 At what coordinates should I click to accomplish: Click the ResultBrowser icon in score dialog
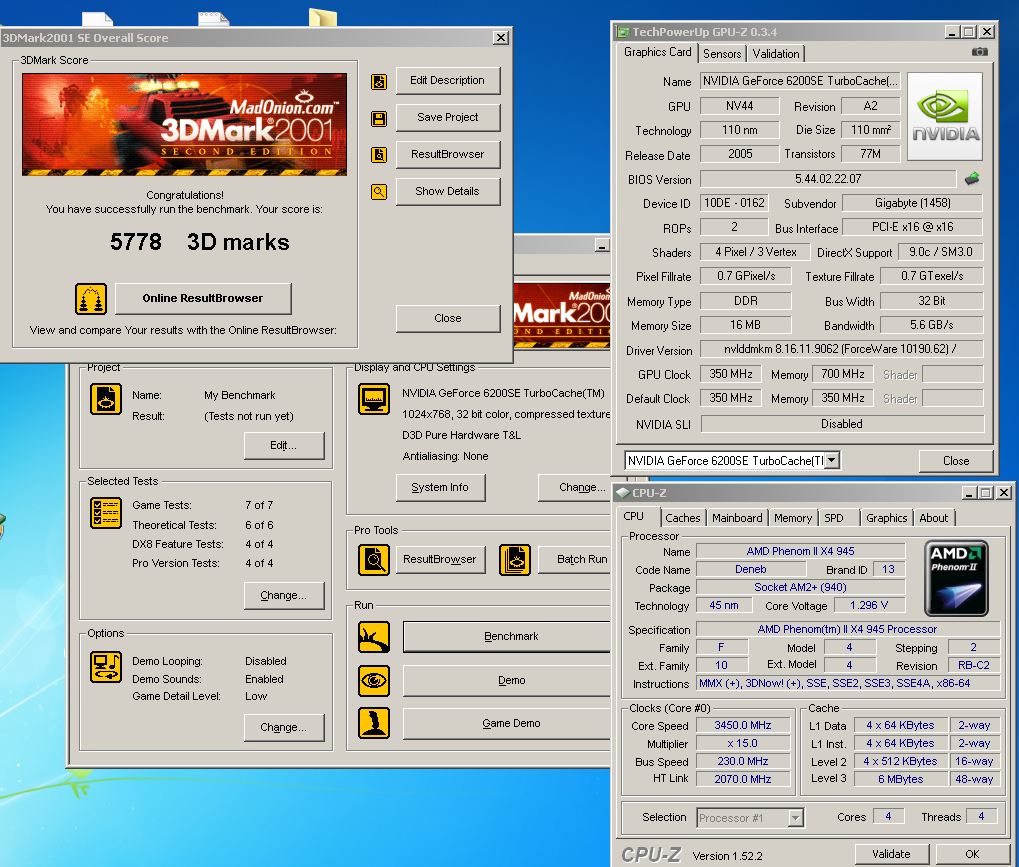[379, 155]
